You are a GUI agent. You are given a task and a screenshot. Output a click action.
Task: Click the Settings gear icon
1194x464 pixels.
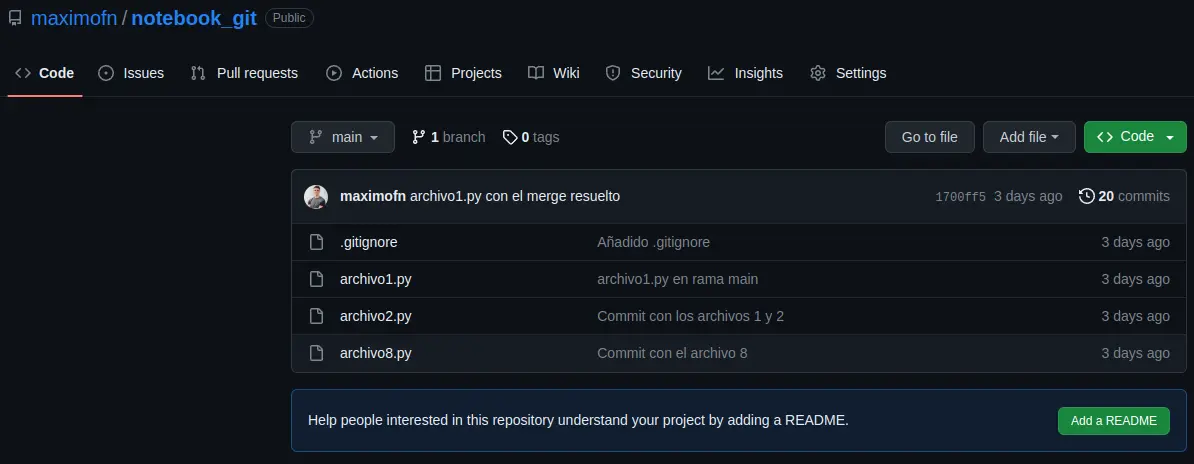click(x=818, y=73)
